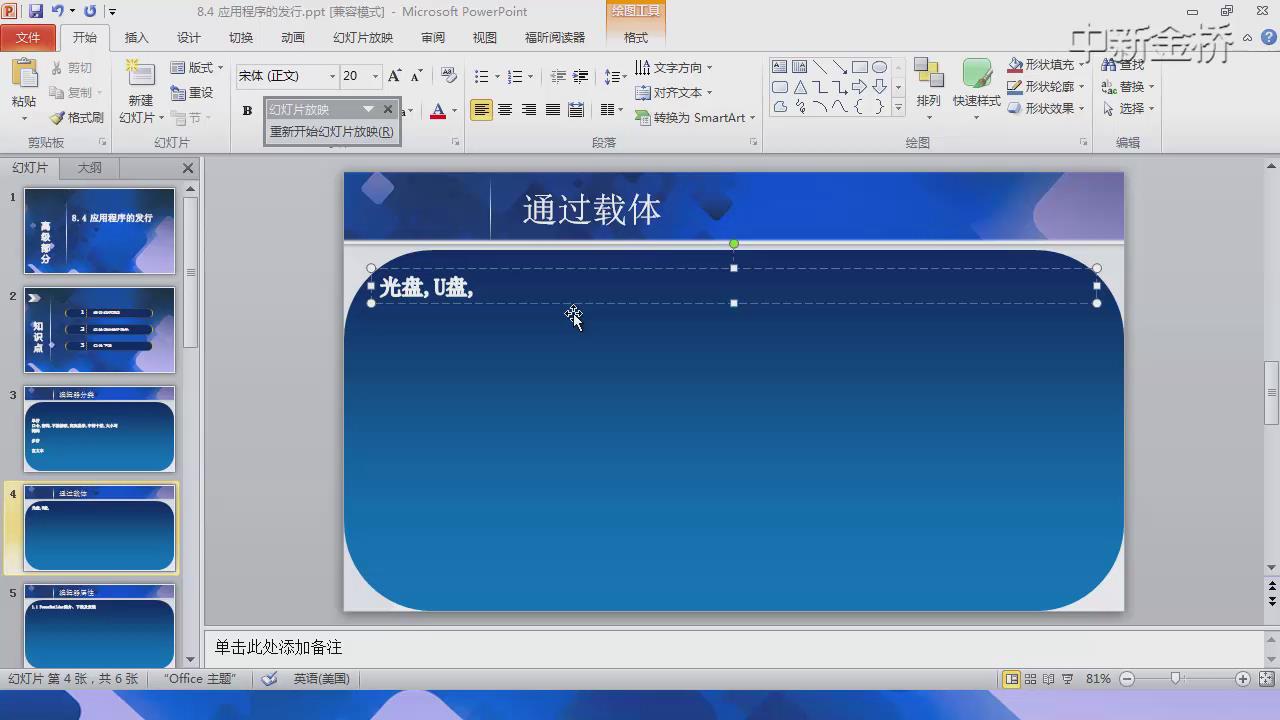Click the zoom slider handle in status bar
This screenshot has width=1280, height=720.
(1176, 679)
